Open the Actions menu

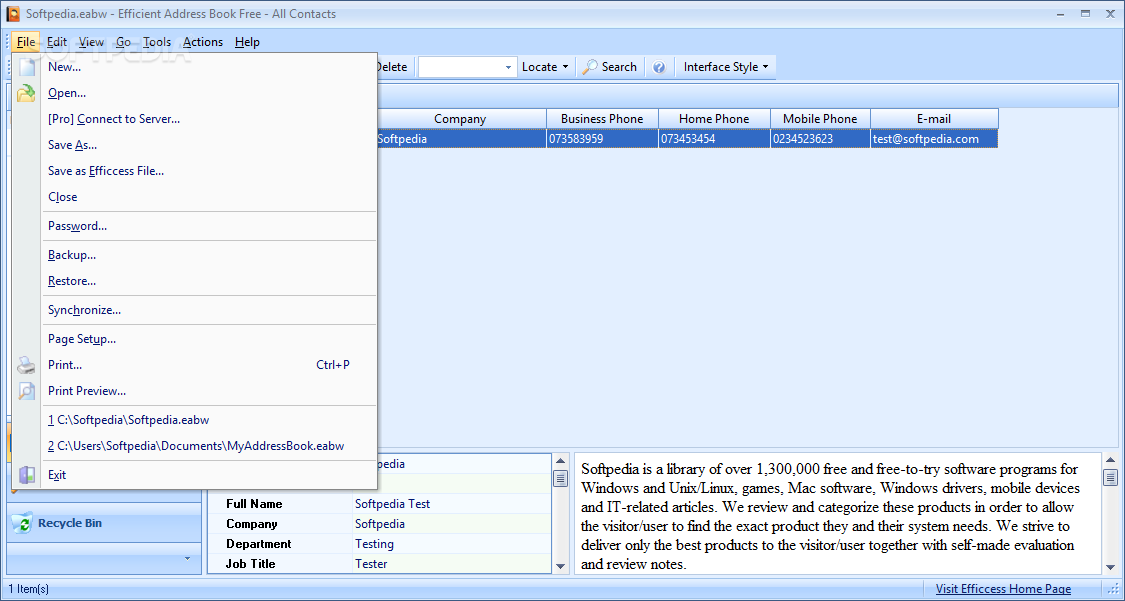coord(203,42)
